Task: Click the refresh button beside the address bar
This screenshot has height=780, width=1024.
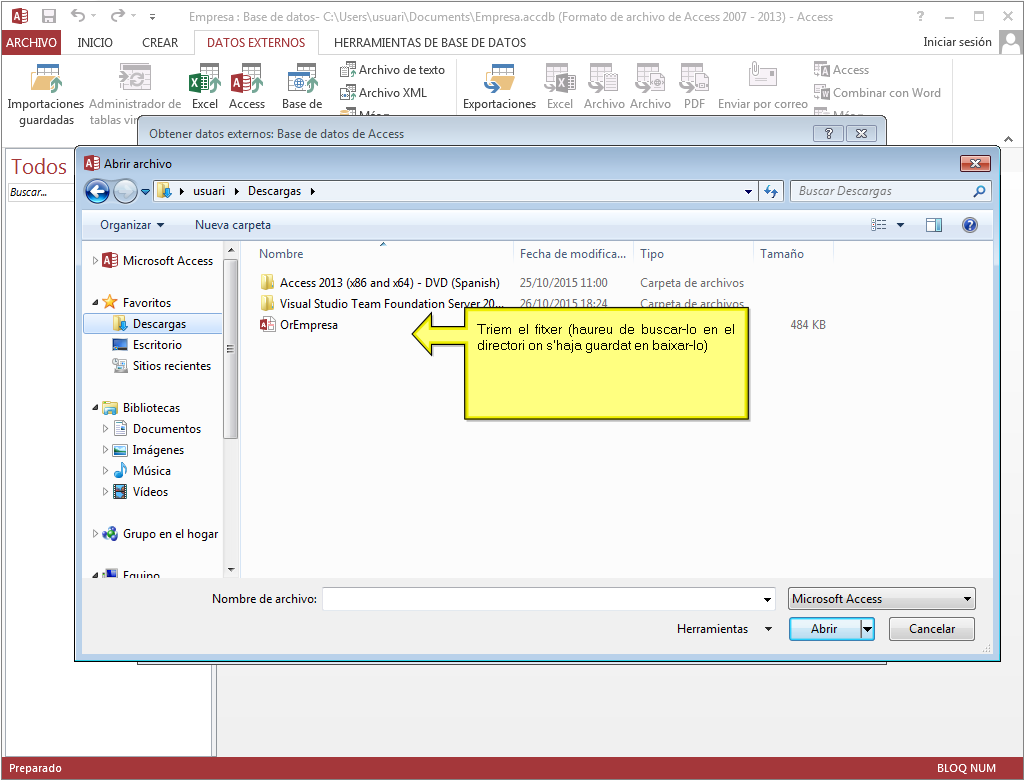Action: [x=771, y=191]
